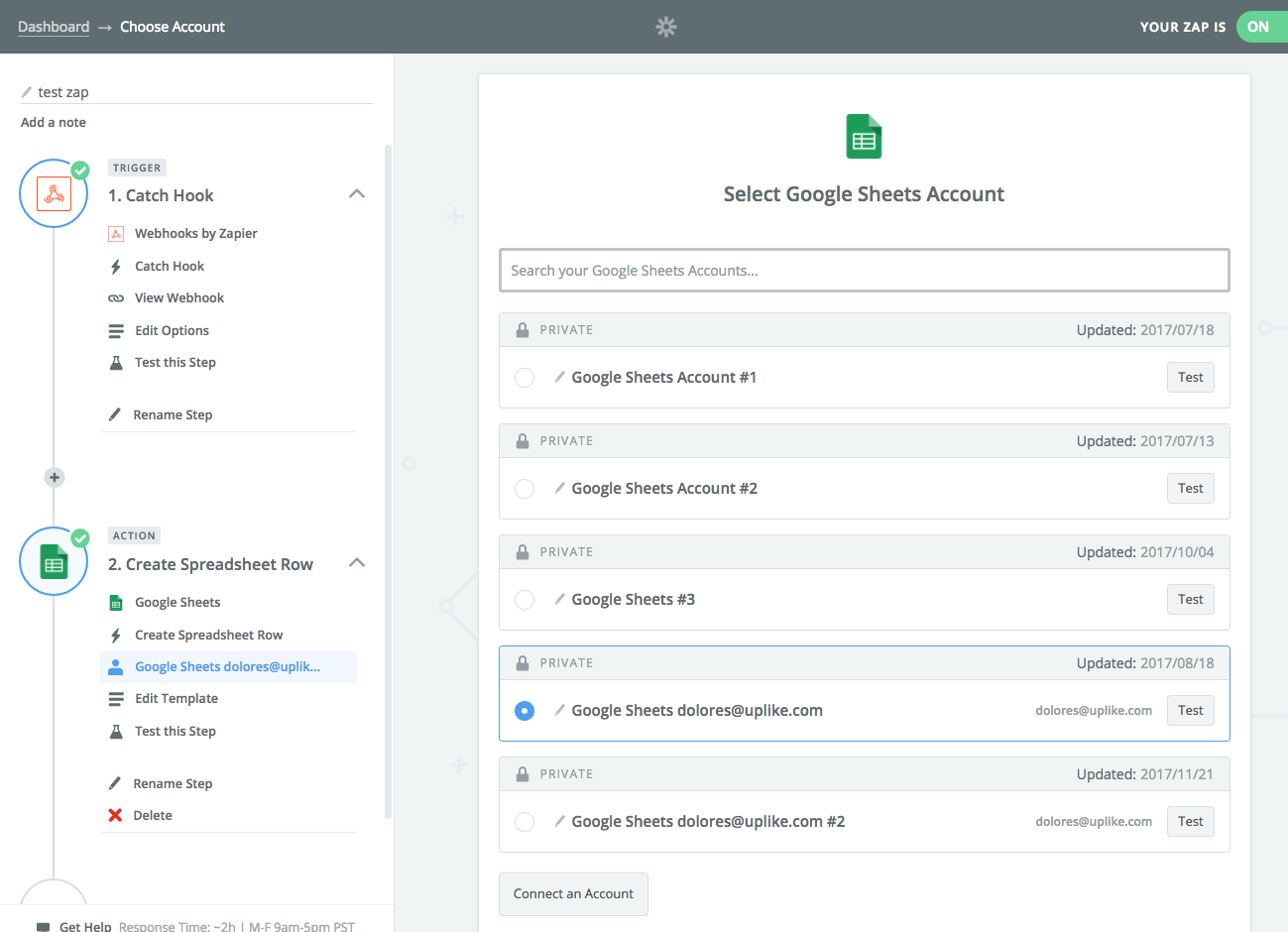Select the Google Sheets Account #1 radio button
1288x932 pixels.
[x=525, y=378]
